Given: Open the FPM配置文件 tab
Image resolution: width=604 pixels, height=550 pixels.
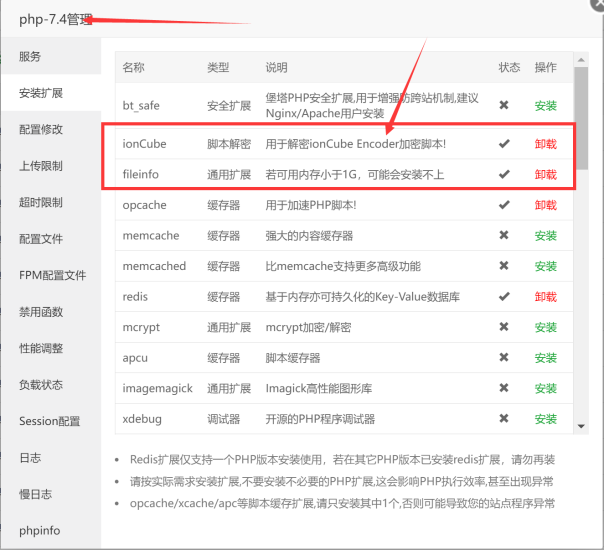Looking at the screenshot, I should (53, 275).
